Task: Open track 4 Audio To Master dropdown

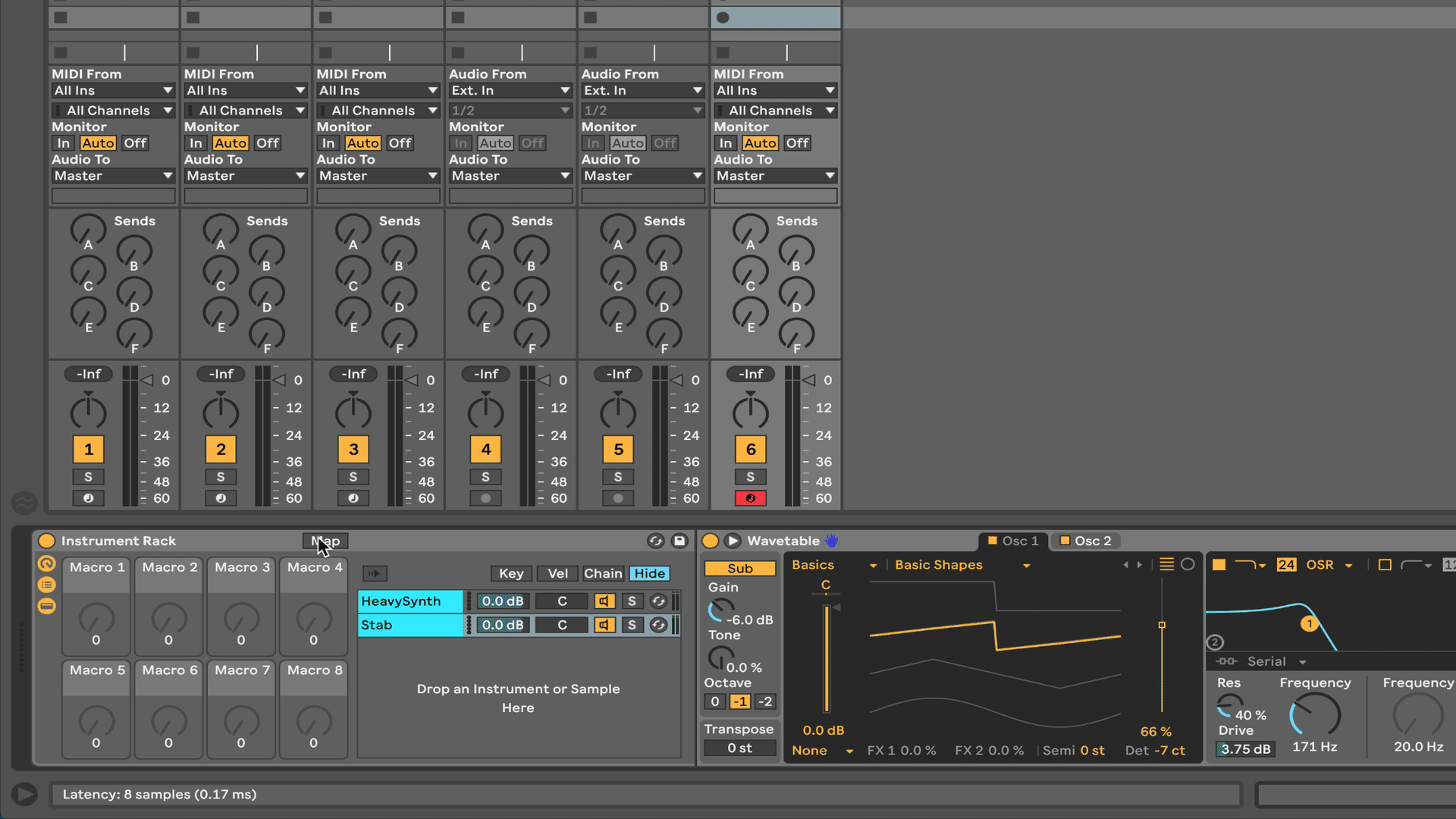Action: click(x=510, y=176)
